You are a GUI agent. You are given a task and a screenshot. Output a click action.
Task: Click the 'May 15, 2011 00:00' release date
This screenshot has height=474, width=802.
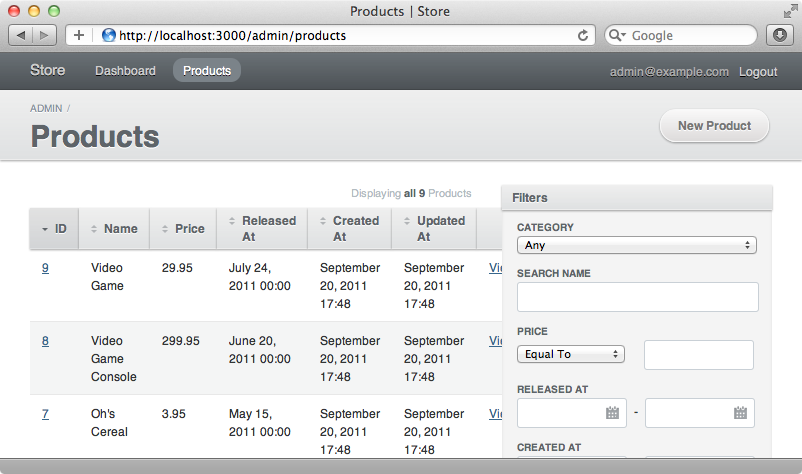click(x=260, y=423)
